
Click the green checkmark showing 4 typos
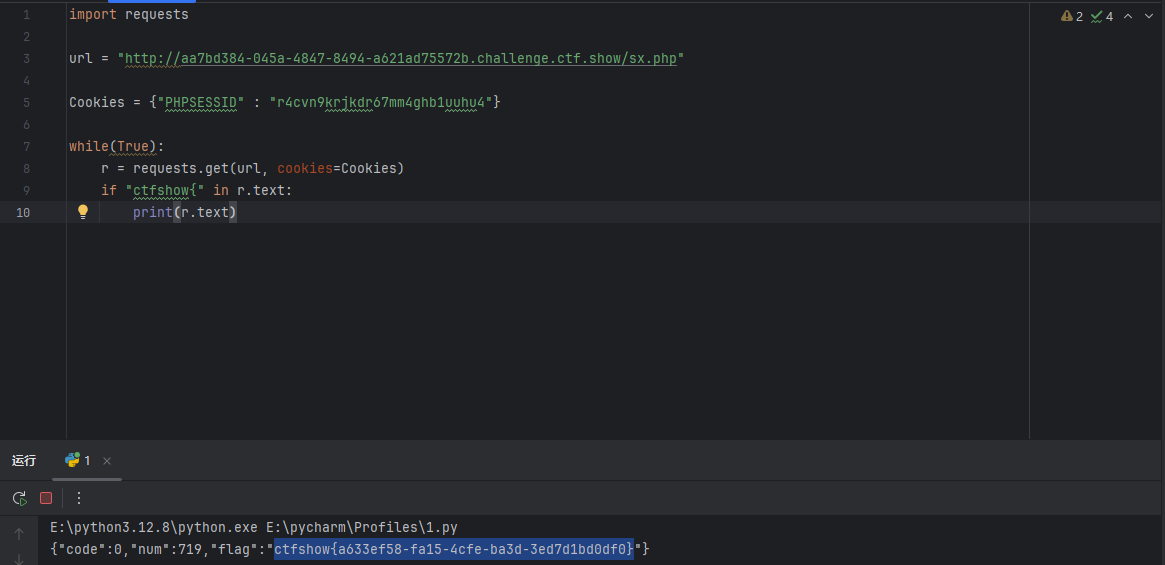coord(1102,16)
